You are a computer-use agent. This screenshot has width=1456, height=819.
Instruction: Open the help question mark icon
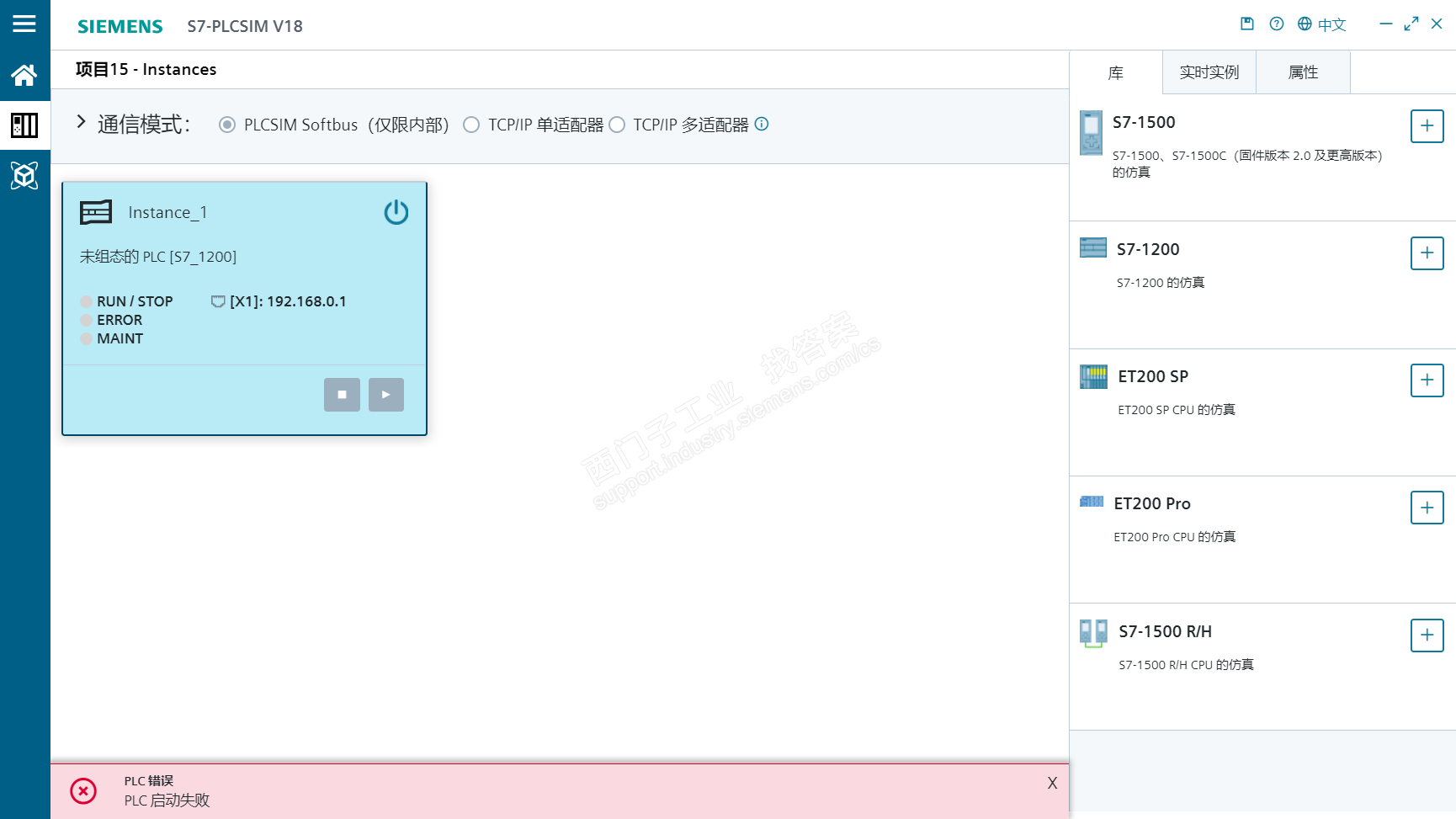point(1277,24)
